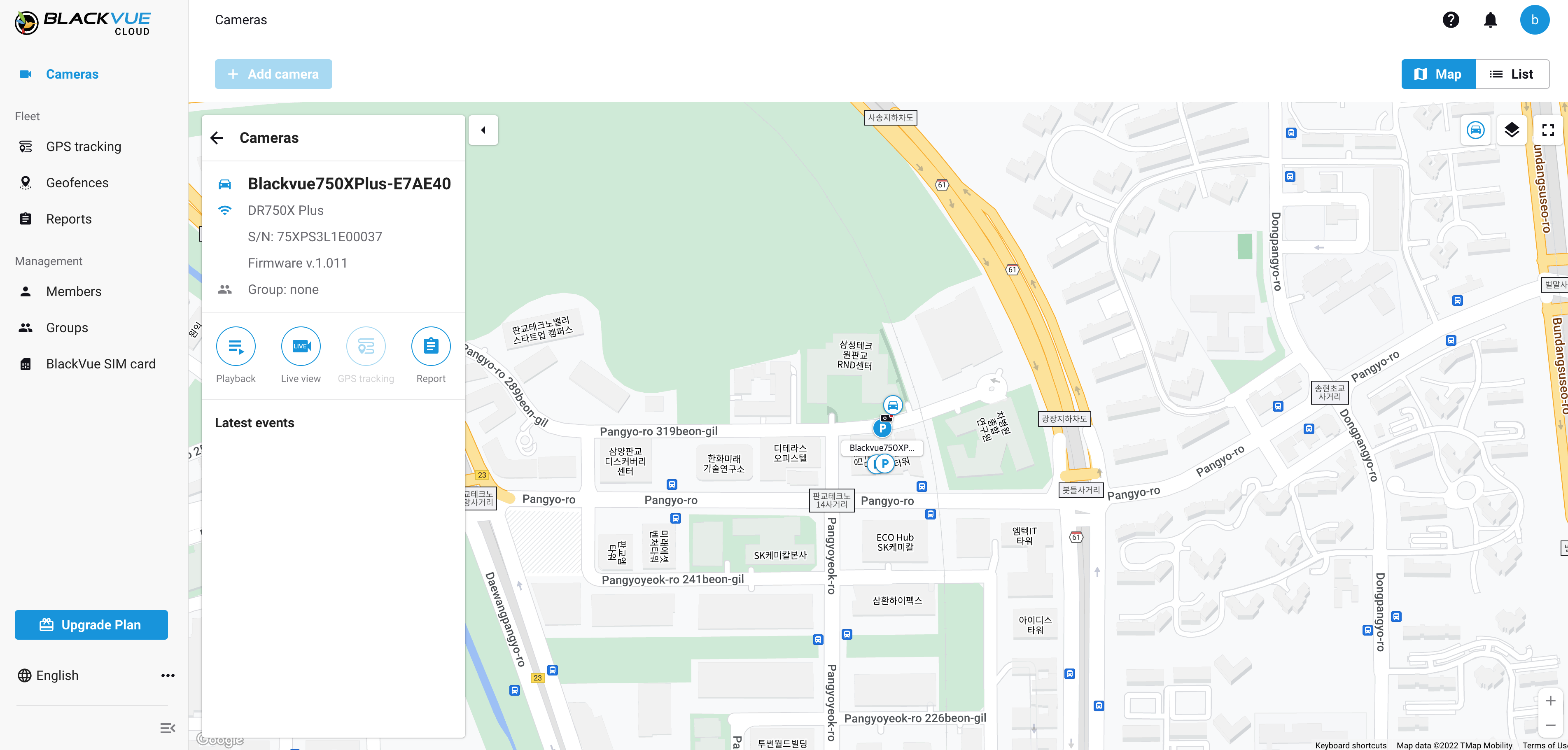Viewport: 1568px width, 750px height.
Task: Click the car icon beside camera name
Action: 224,184
